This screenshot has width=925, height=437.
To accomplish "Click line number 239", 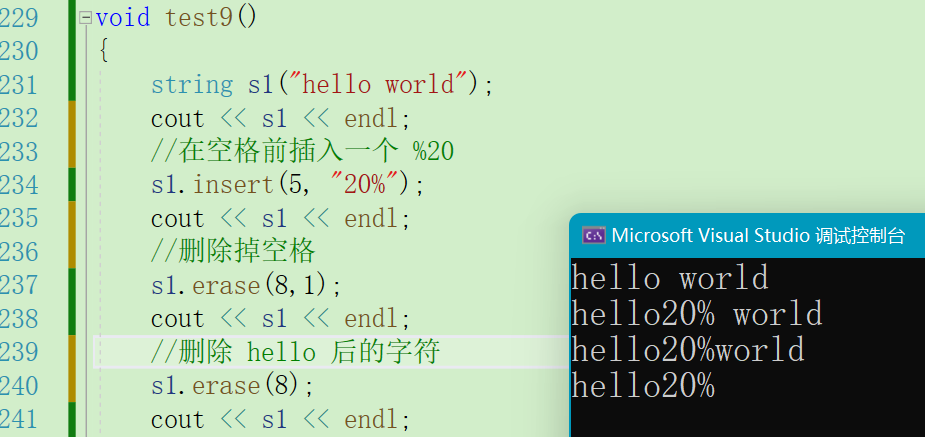I will tap(19, 352).
